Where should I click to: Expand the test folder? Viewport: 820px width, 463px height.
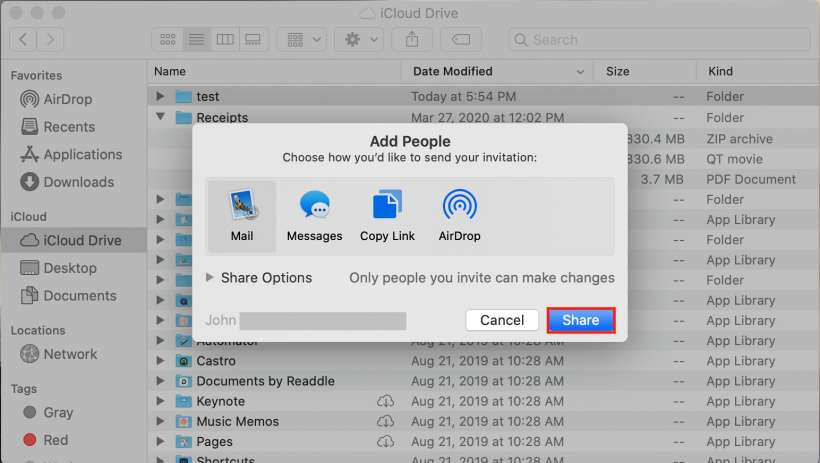tap(160, 96)
